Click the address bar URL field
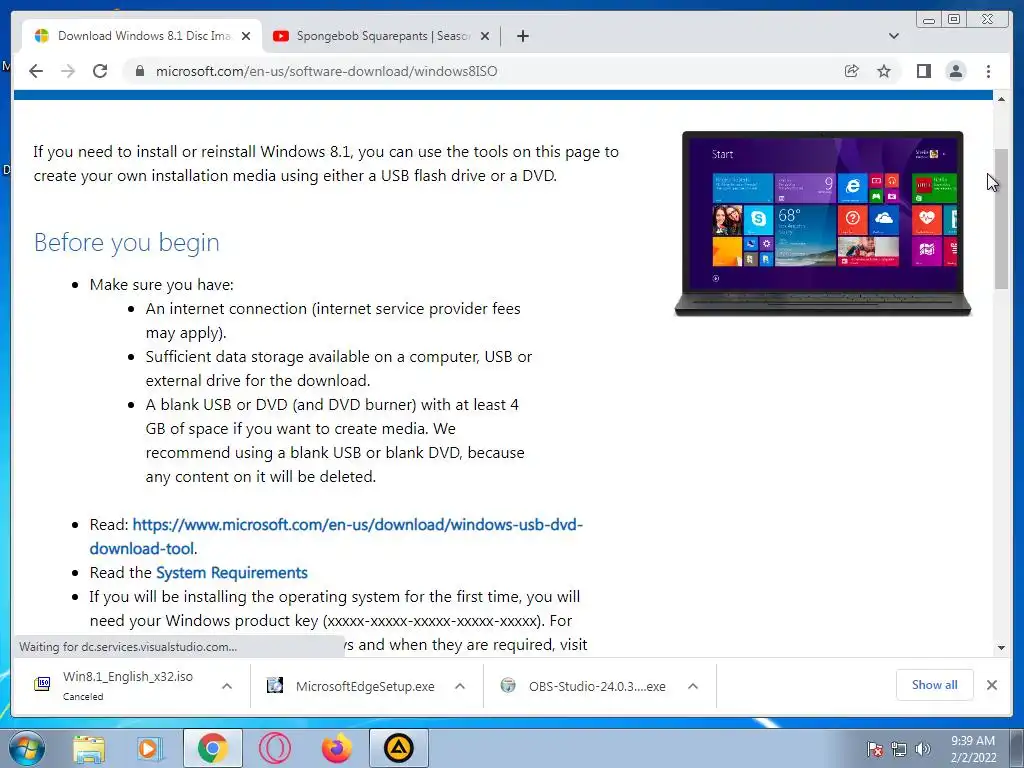Image resolution: width=1024 pixels, height=768 pixels. click(483, 71)
